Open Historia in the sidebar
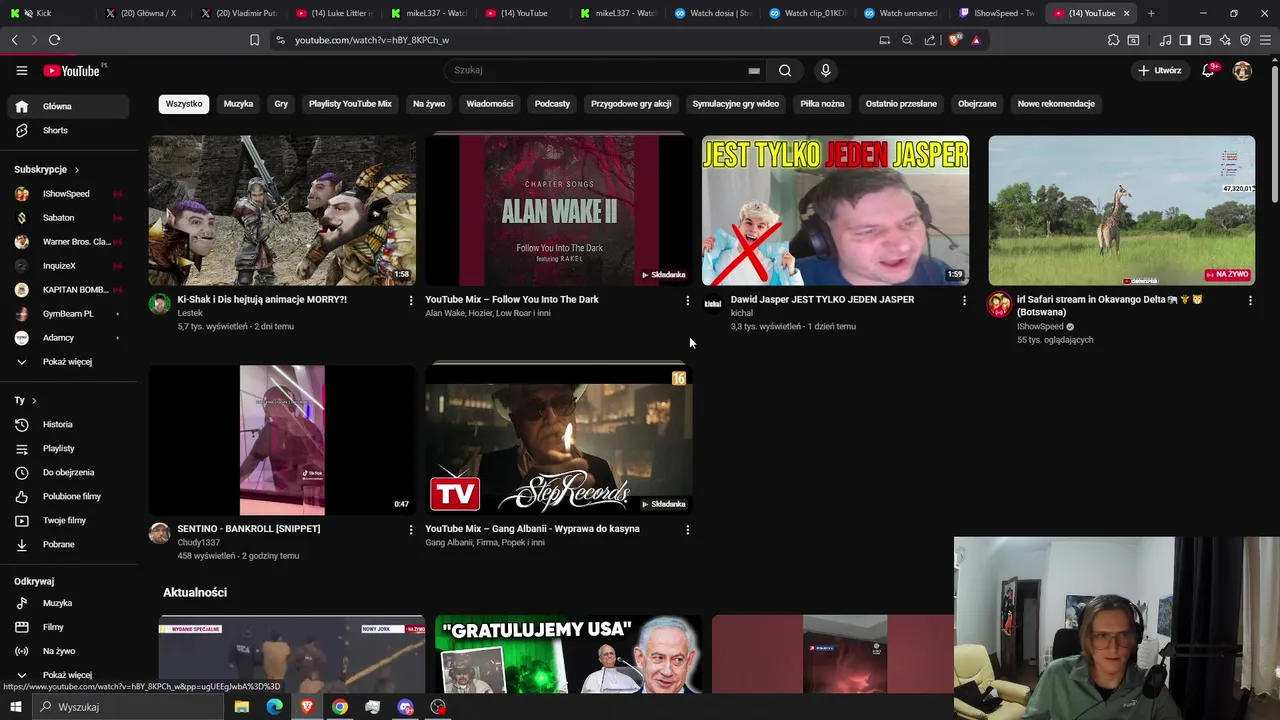1280x720 pixels. coord(68,424)
